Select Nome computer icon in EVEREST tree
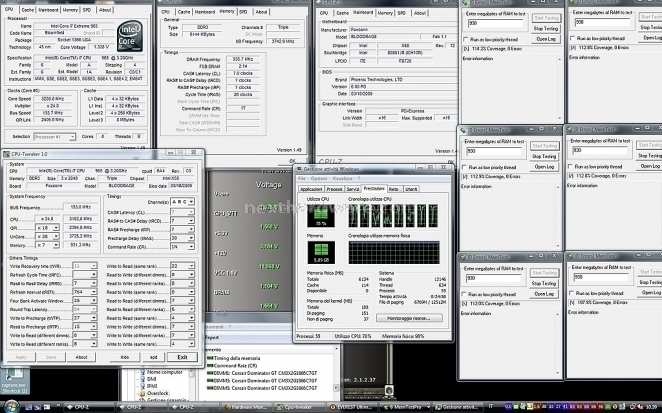662x413 pixels. 143,372
